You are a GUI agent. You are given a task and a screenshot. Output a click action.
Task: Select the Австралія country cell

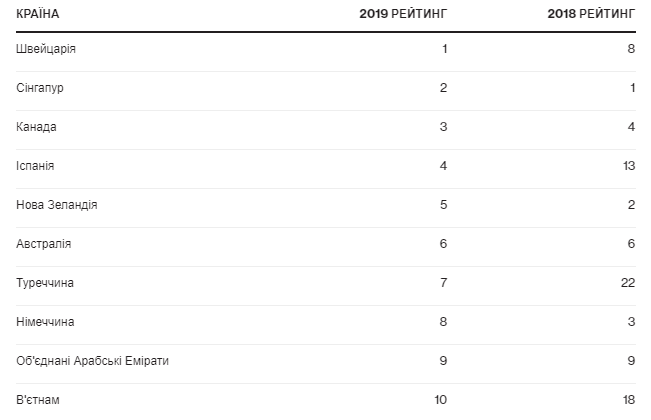click(44, 244)
